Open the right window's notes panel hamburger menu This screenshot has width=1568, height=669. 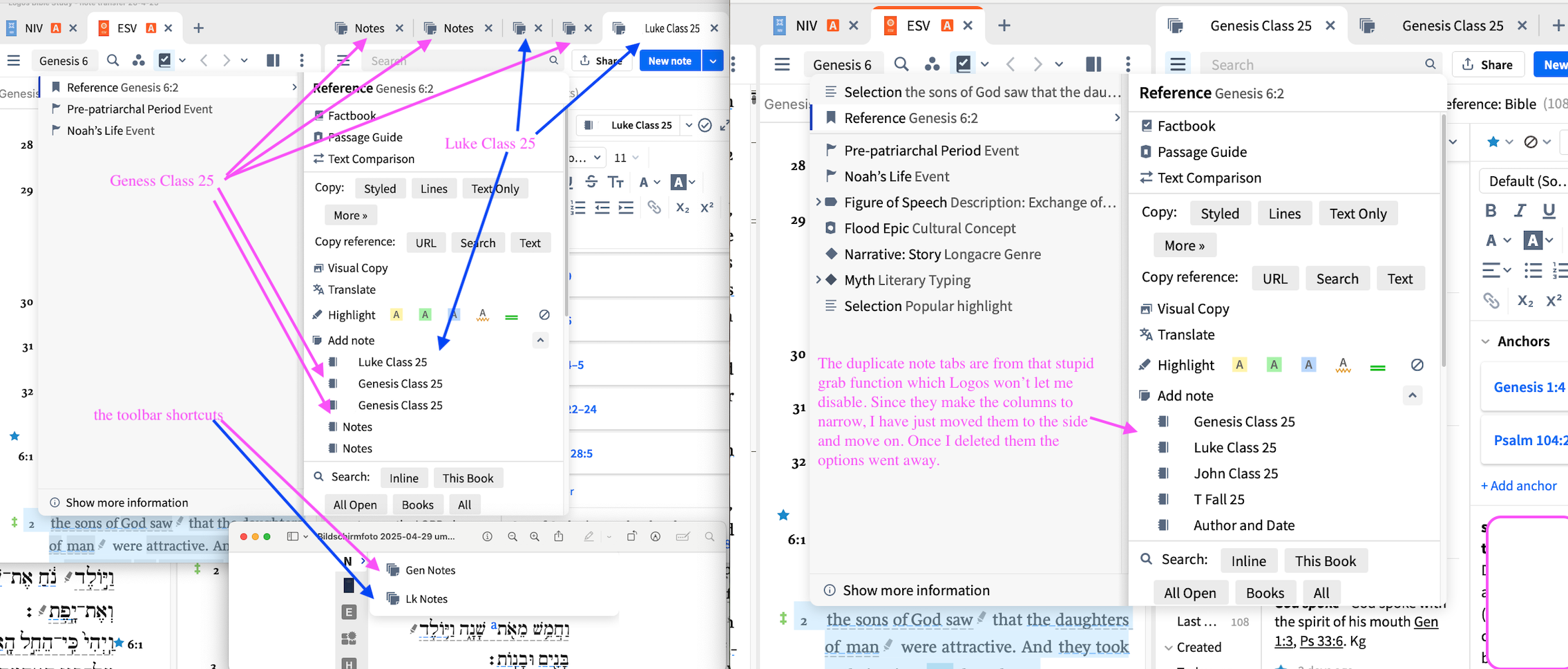1178,64
